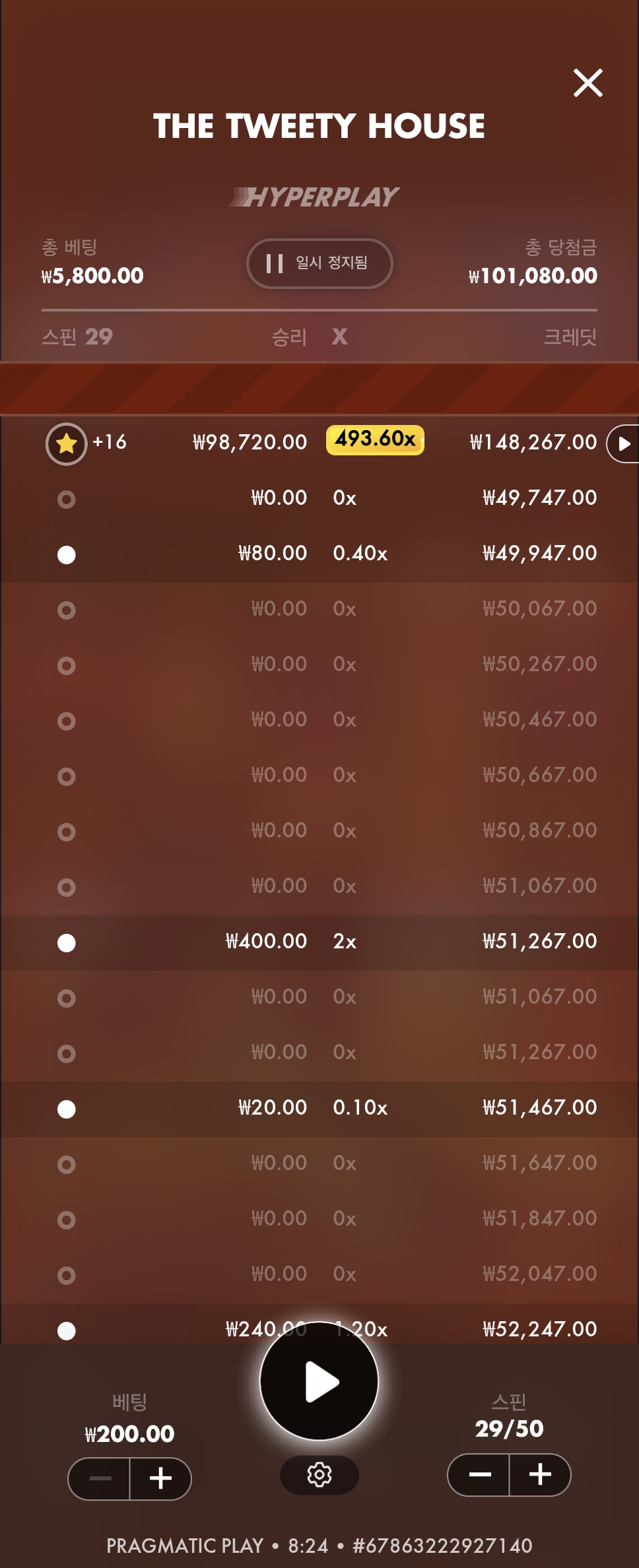The height and width of the screenshot is (1568, 639).
Task: Click the 승리 X column header
Action: pyautogui.click(x=310, y=337)
